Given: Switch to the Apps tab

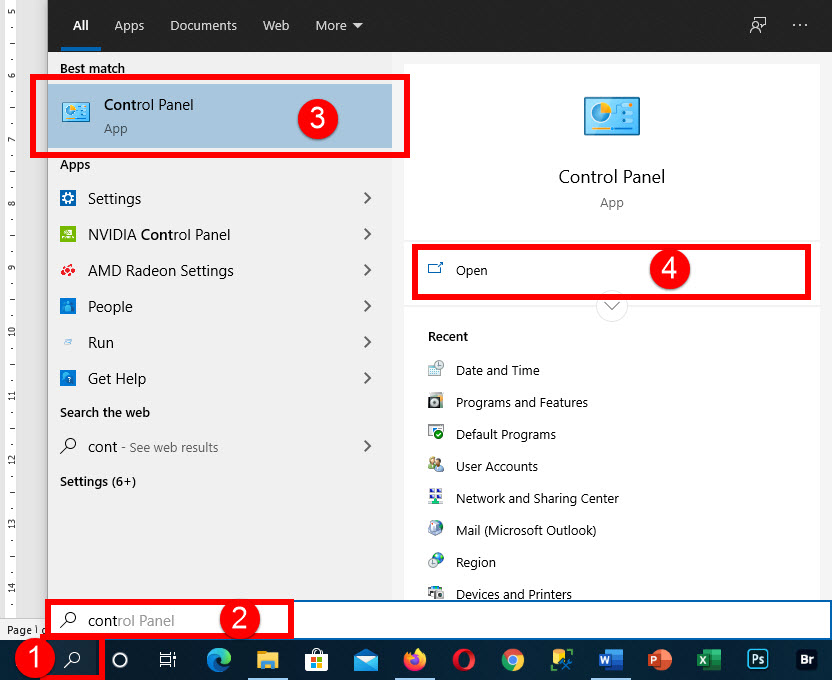Looking at the screenshot, I should (129, 25).
